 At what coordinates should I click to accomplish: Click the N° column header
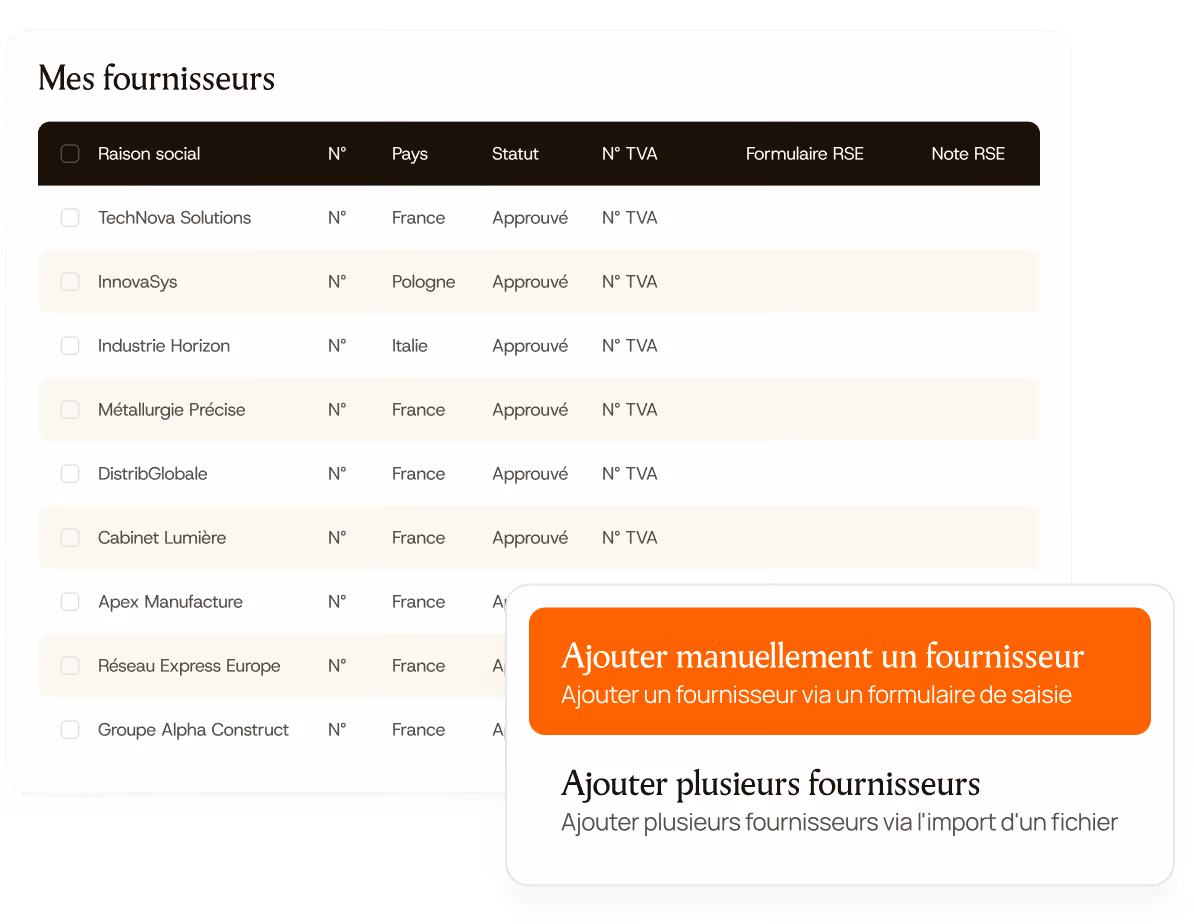337,154
